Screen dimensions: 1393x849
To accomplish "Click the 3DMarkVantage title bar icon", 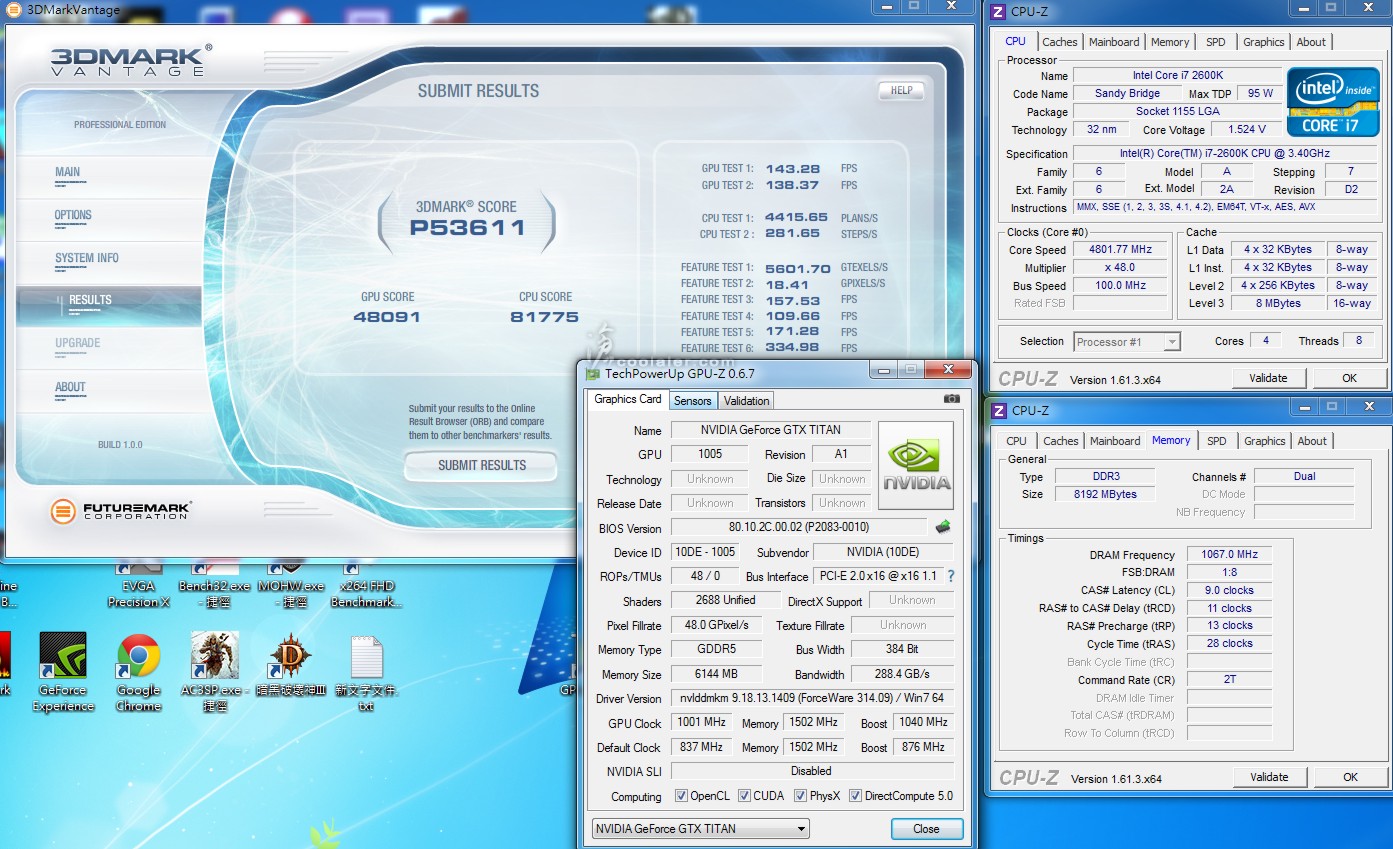I will pyautogui.click(x=12, y=10).
